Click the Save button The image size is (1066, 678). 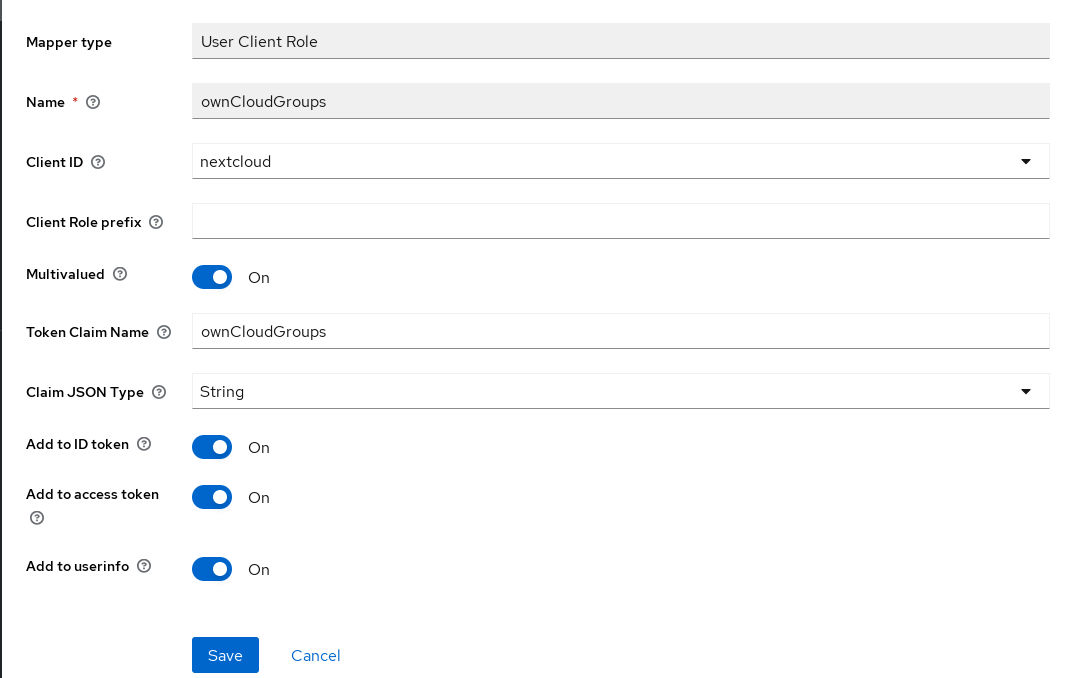pos(225,655)
